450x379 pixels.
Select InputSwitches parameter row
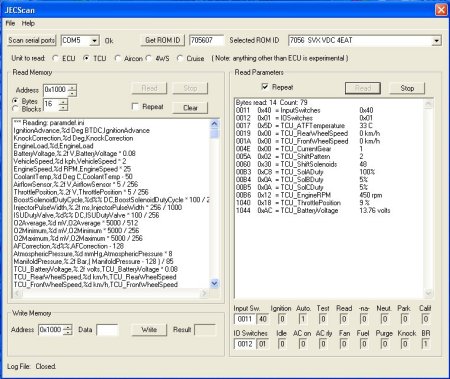click(x=305, y=110)
